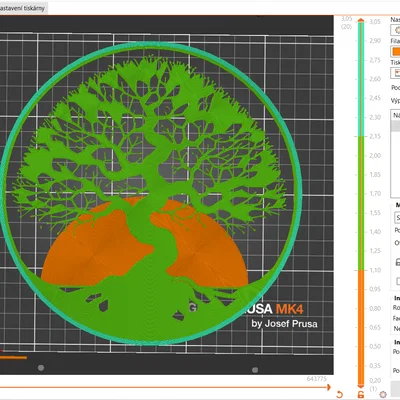Click the bottom thumb of the vertical layer slider
This screenshot has width=400, height=400.
pos(361,386)
